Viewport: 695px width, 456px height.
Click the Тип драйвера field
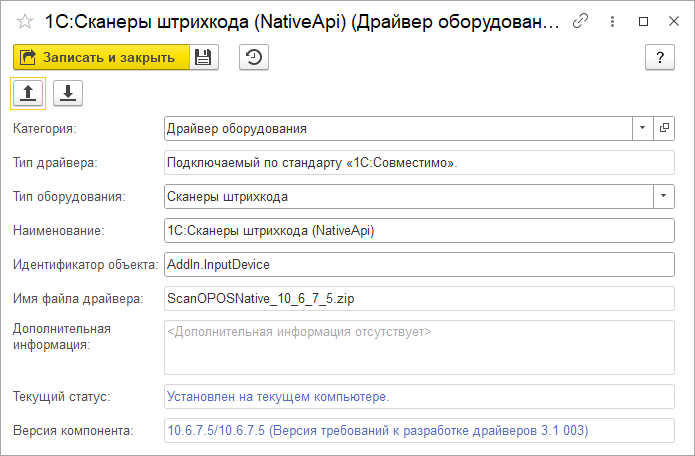point(419,163)
